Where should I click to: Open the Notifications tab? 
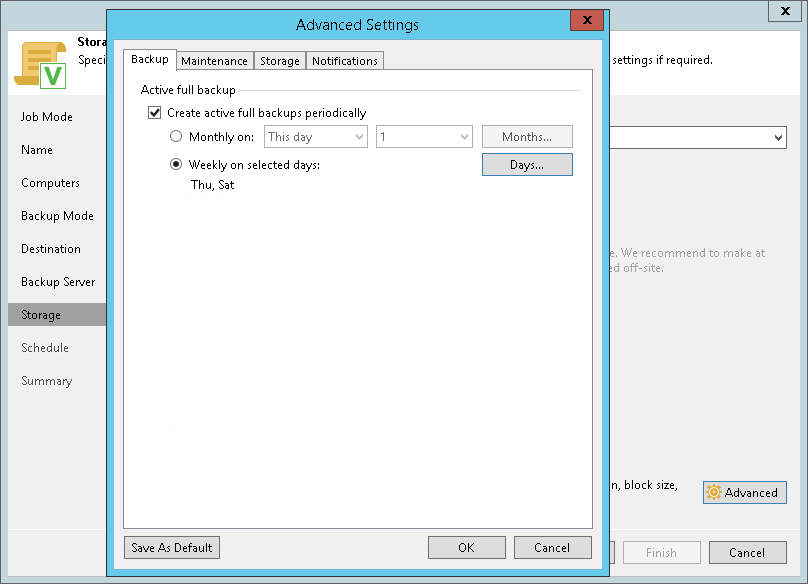[x=345, y=61]
